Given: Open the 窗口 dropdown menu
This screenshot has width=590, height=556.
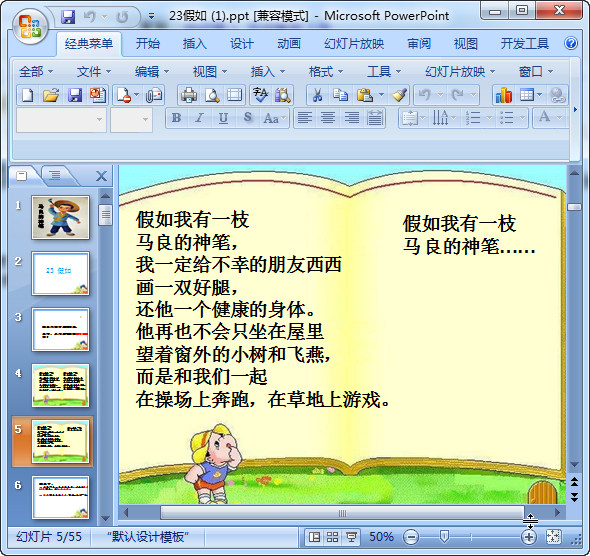Looking at the screenshot, I should point(536,71).
